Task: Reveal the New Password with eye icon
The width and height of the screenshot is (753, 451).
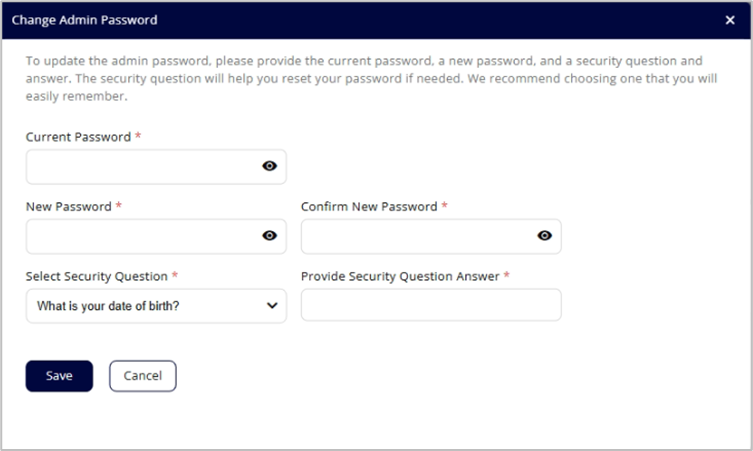Action: (x=269, y=236)
